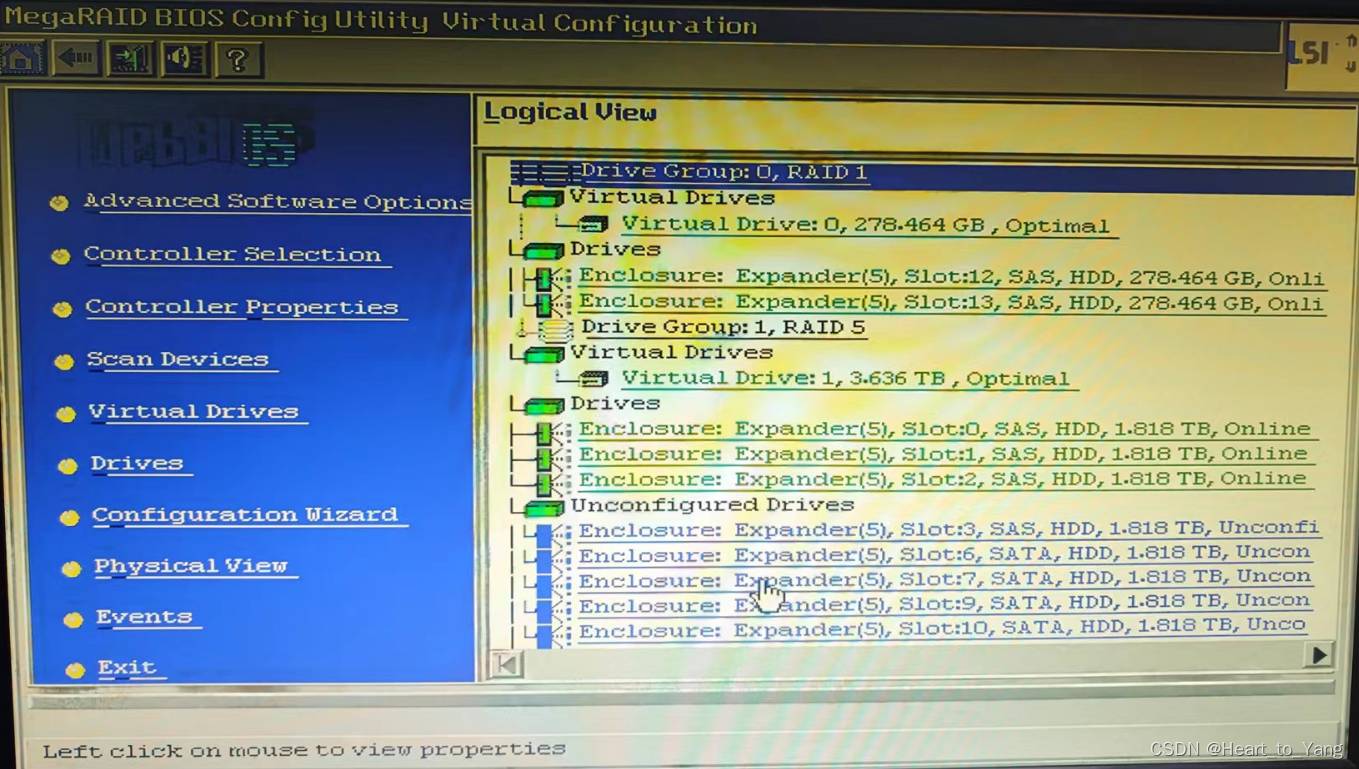The image size is (1359, 769).
Task: Click the Logical View heading
Action: pyautogui.click(x=571, y=112)
